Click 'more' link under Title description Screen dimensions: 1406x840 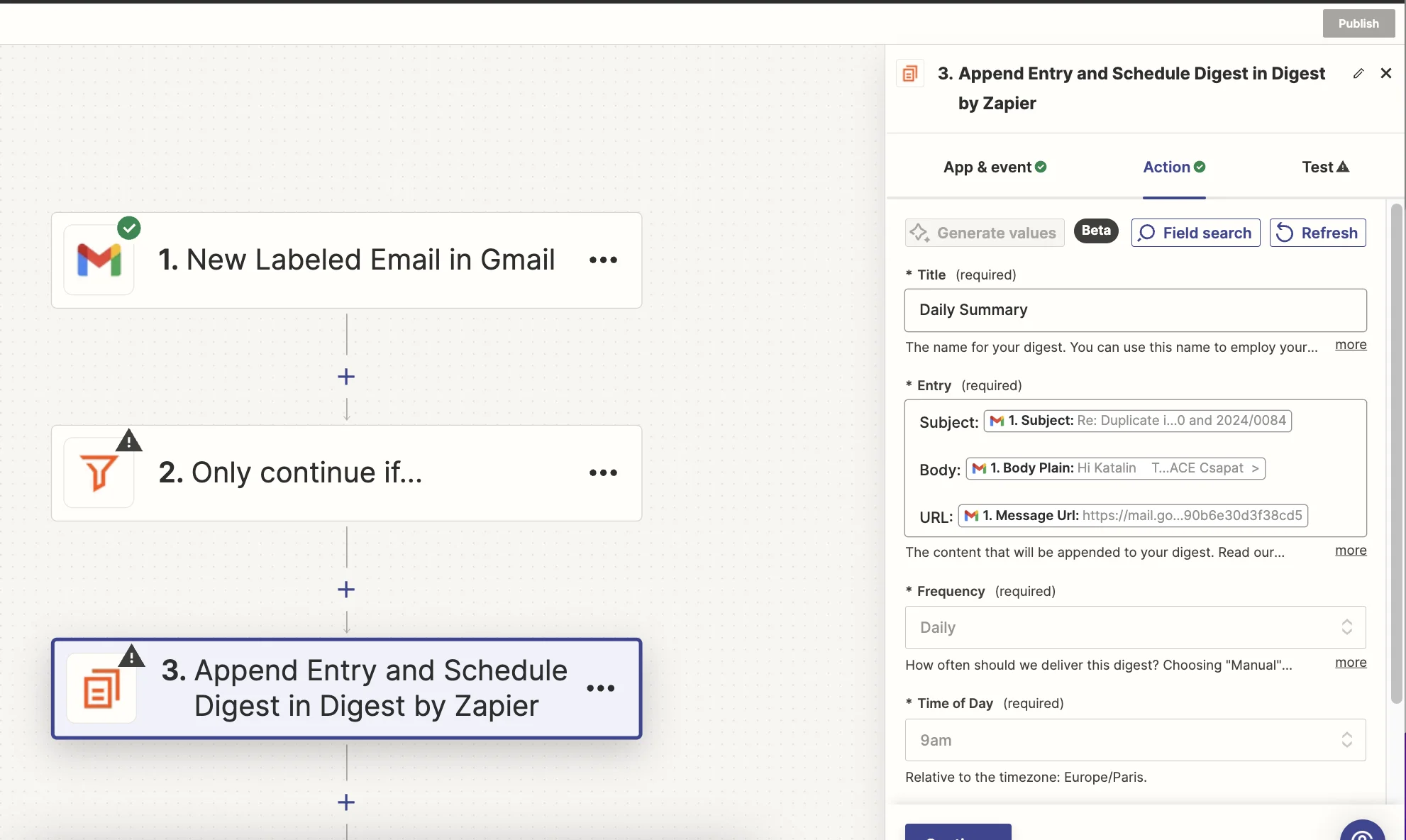(1351, 345)
